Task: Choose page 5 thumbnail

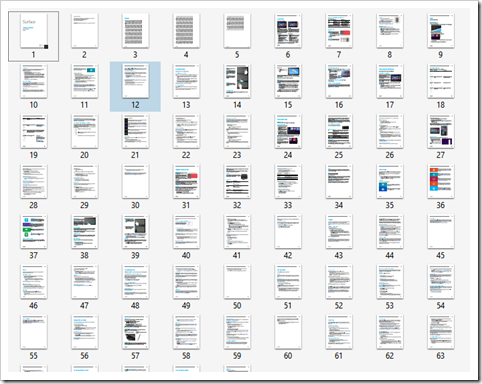Action: [x=237, y=31]
